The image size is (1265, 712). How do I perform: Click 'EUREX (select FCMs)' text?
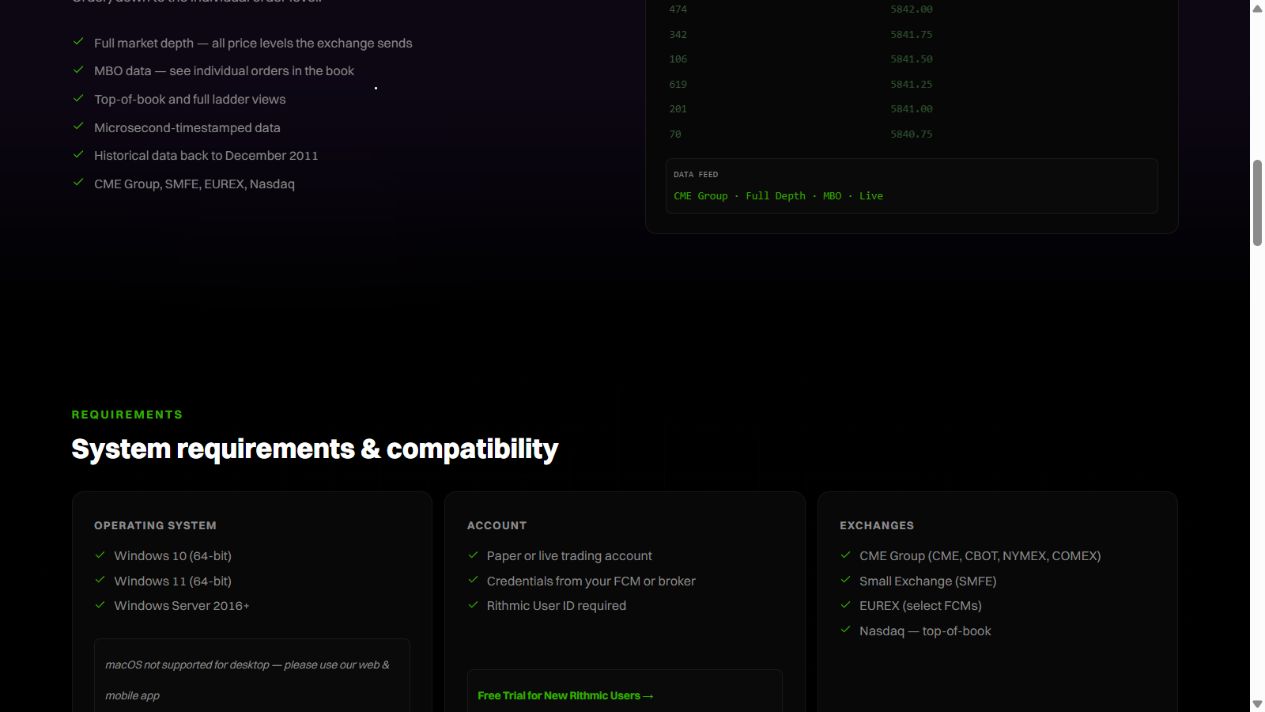(920, 605)
